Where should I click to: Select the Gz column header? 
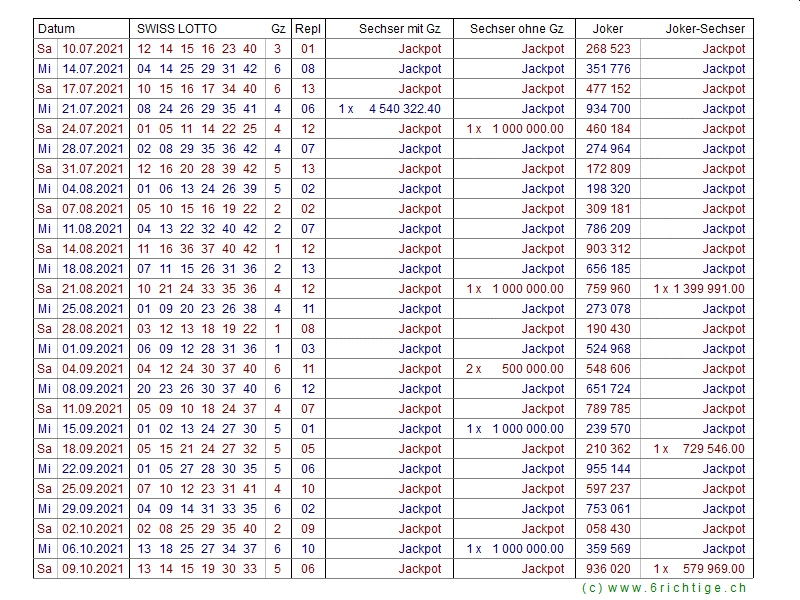point(277,29)
